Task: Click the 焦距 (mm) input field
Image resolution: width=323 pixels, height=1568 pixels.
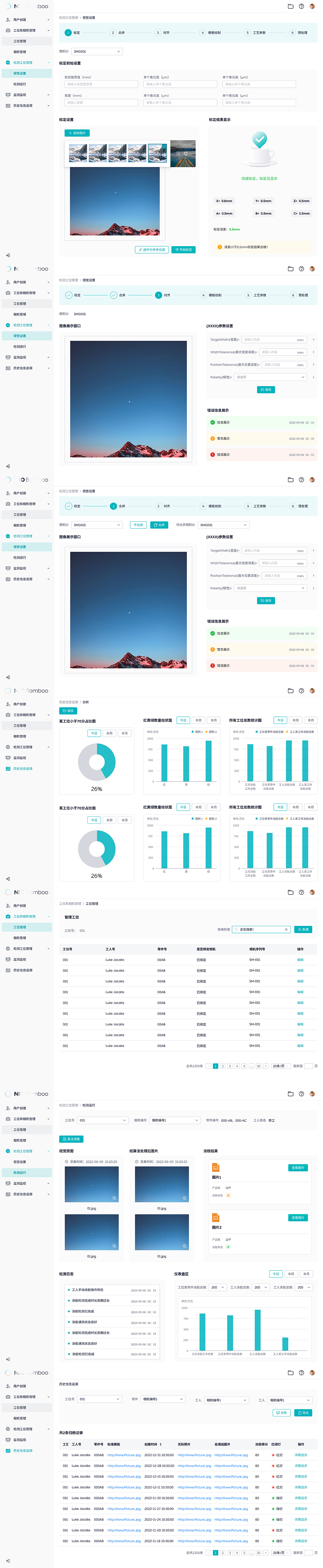Action: click(x=102, y=102)
